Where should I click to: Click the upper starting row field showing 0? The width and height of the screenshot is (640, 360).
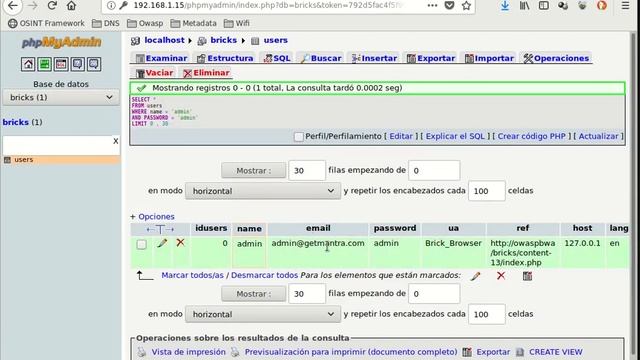click(434, 171)
